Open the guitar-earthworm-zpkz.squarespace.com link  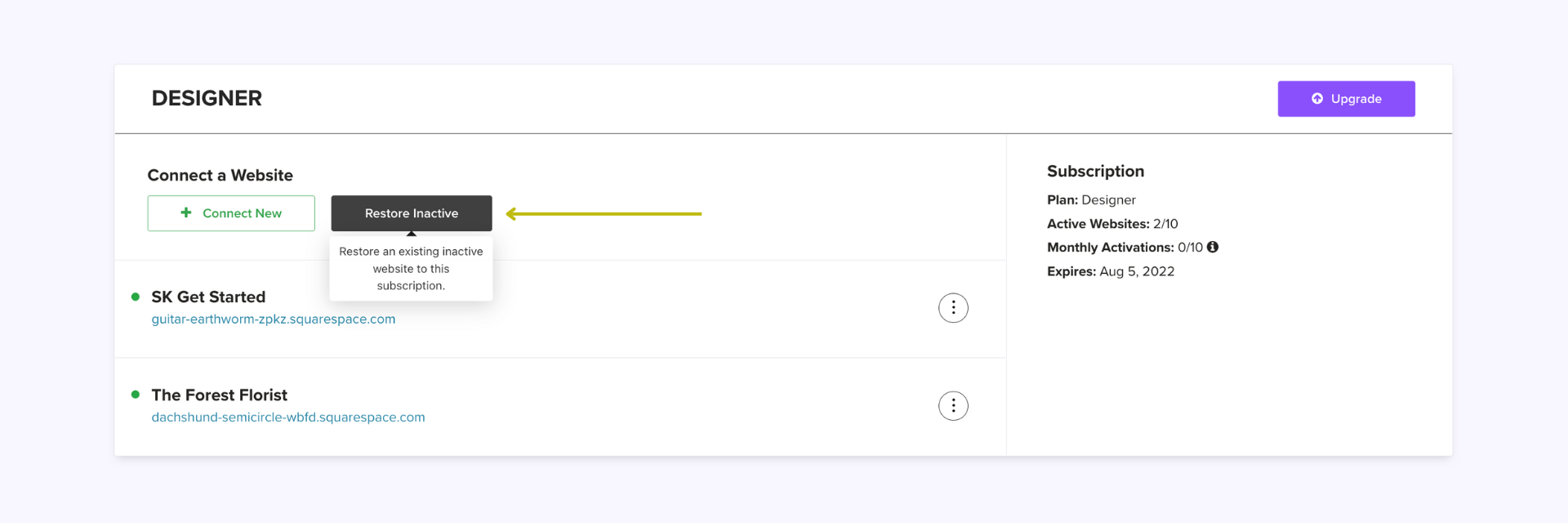pyautogui.click(x=273, y=319)
